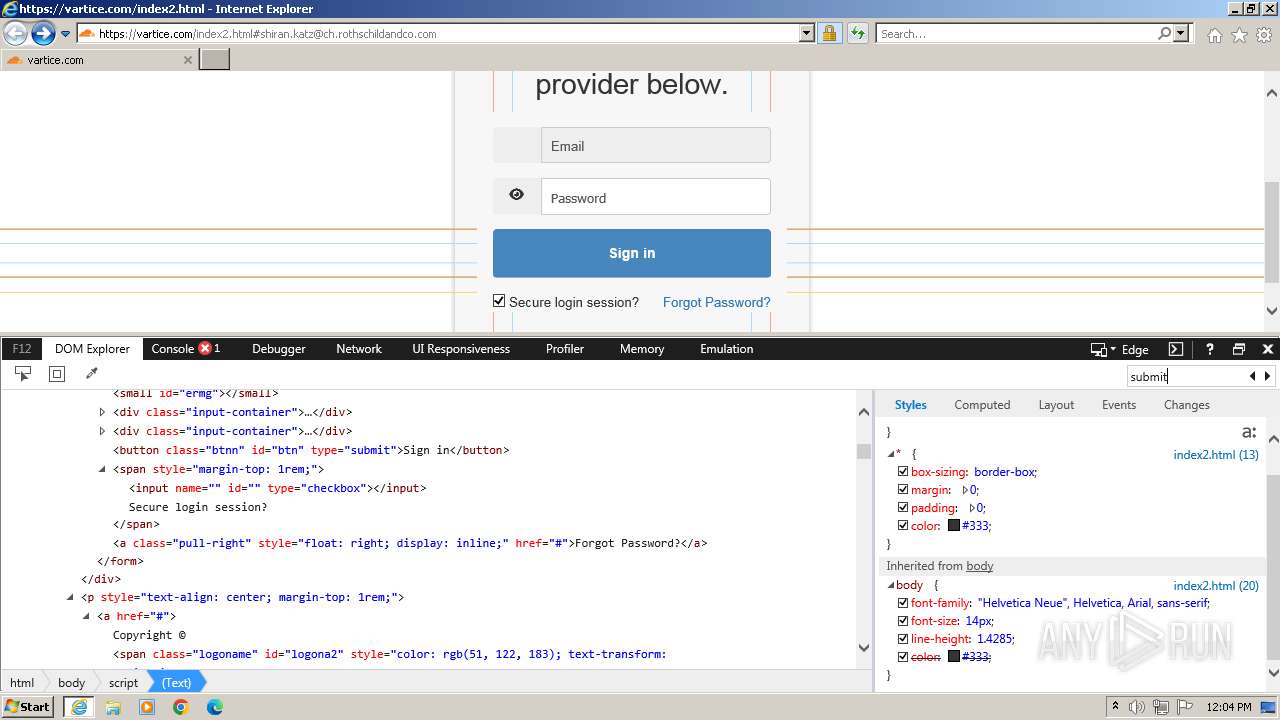
Task: Open the IE Home icon
Action: [1214, 35]
